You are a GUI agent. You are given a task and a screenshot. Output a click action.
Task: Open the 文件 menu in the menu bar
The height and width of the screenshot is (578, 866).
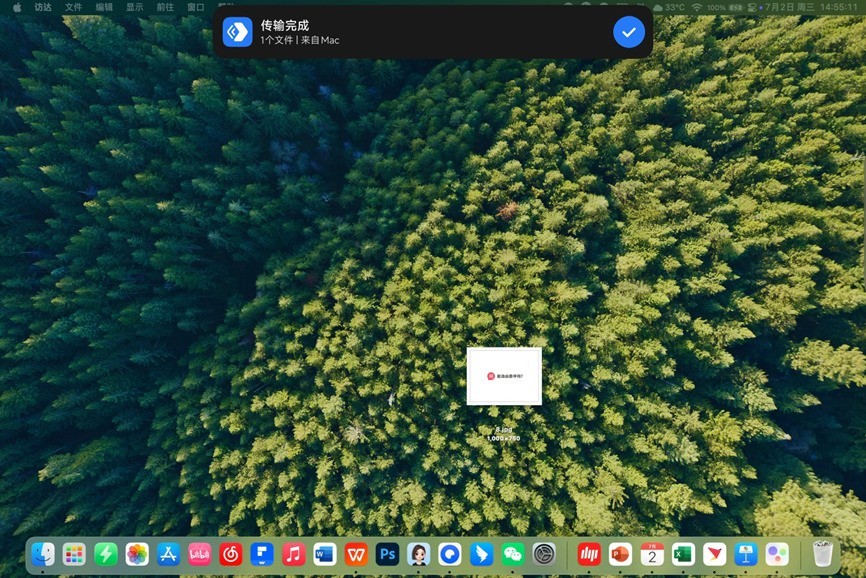[x=73, y=7]
